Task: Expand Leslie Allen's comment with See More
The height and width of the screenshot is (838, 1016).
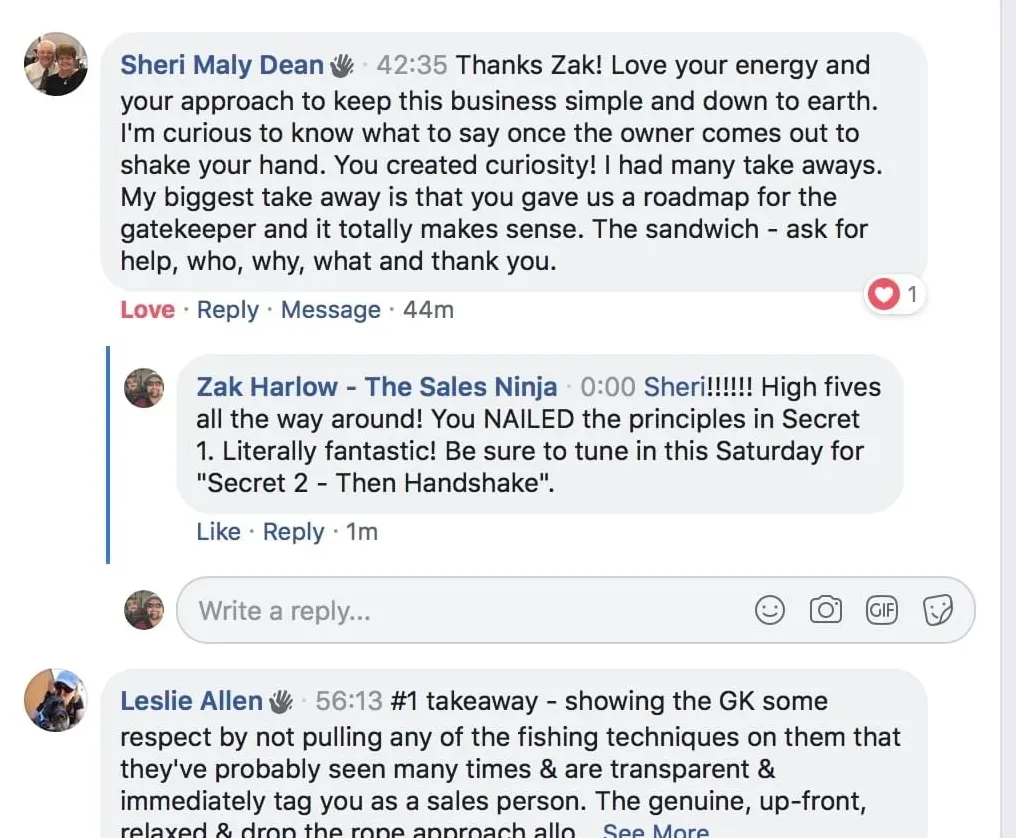Action: (x=656, y=830)
